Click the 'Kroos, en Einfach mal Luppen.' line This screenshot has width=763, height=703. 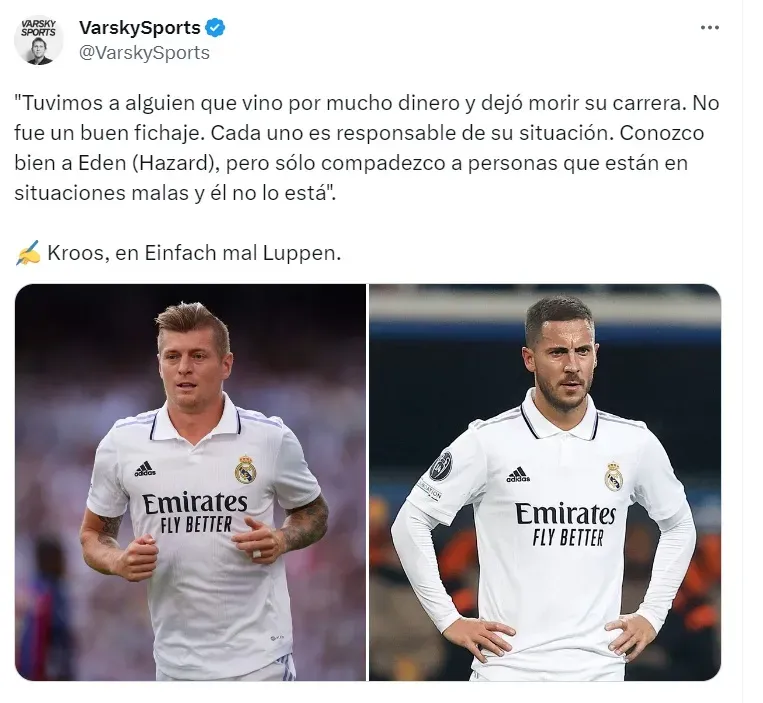click(x=194, y=253)
